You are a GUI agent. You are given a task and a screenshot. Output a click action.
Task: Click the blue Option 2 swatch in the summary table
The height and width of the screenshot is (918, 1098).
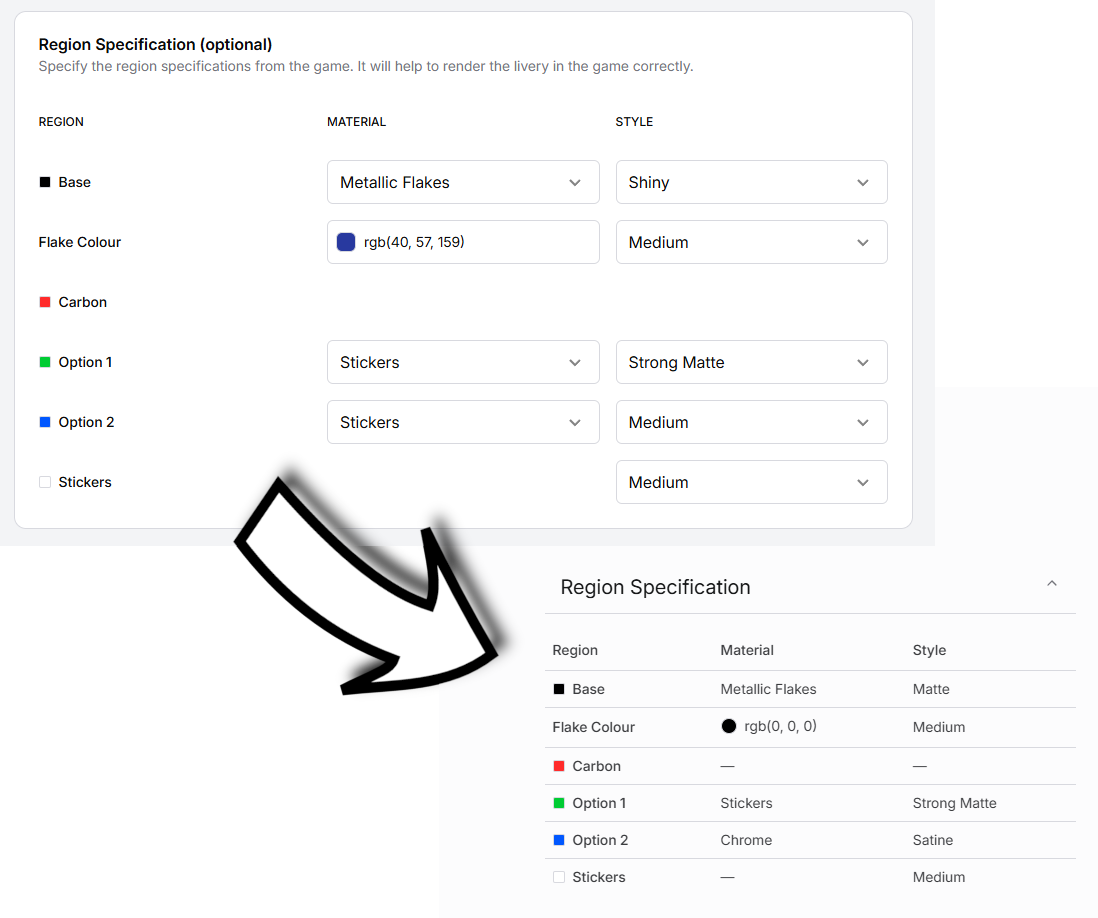[559, 840]
